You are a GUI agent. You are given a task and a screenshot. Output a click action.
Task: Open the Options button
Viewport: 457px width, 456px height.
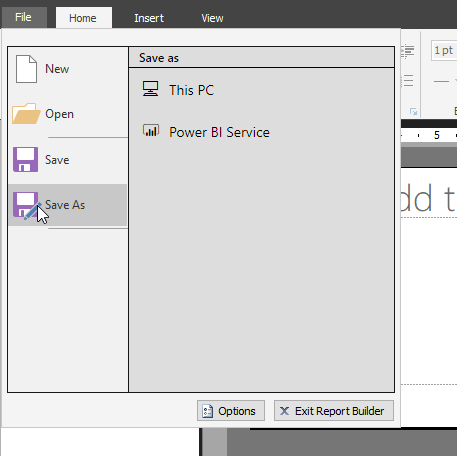pyautogui.click(x=231, y=411)
